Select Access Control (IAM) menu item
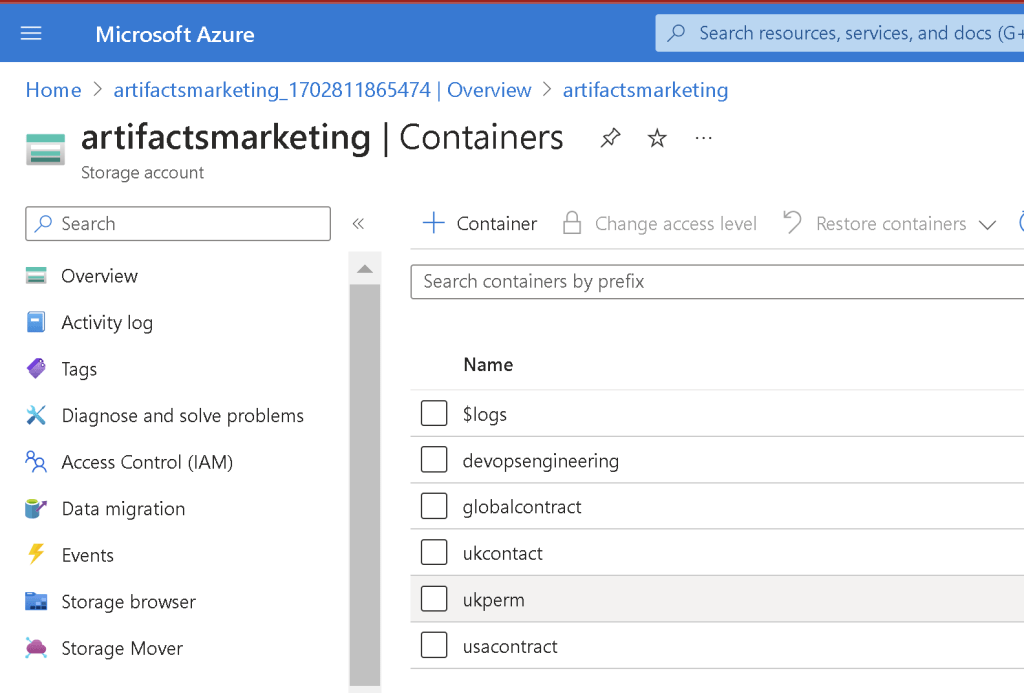The height and width of the screenshot is (693, 1024). [x=147, y=462]
